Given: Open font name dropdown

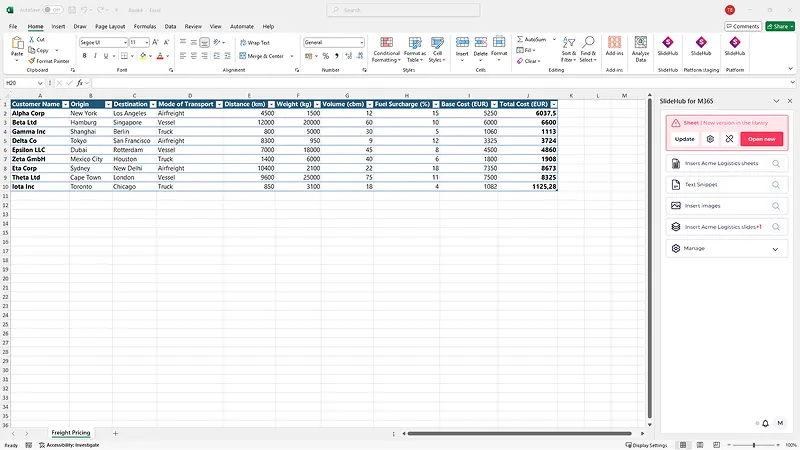Looking at the screenshot, I should click(x=125, y=42).
